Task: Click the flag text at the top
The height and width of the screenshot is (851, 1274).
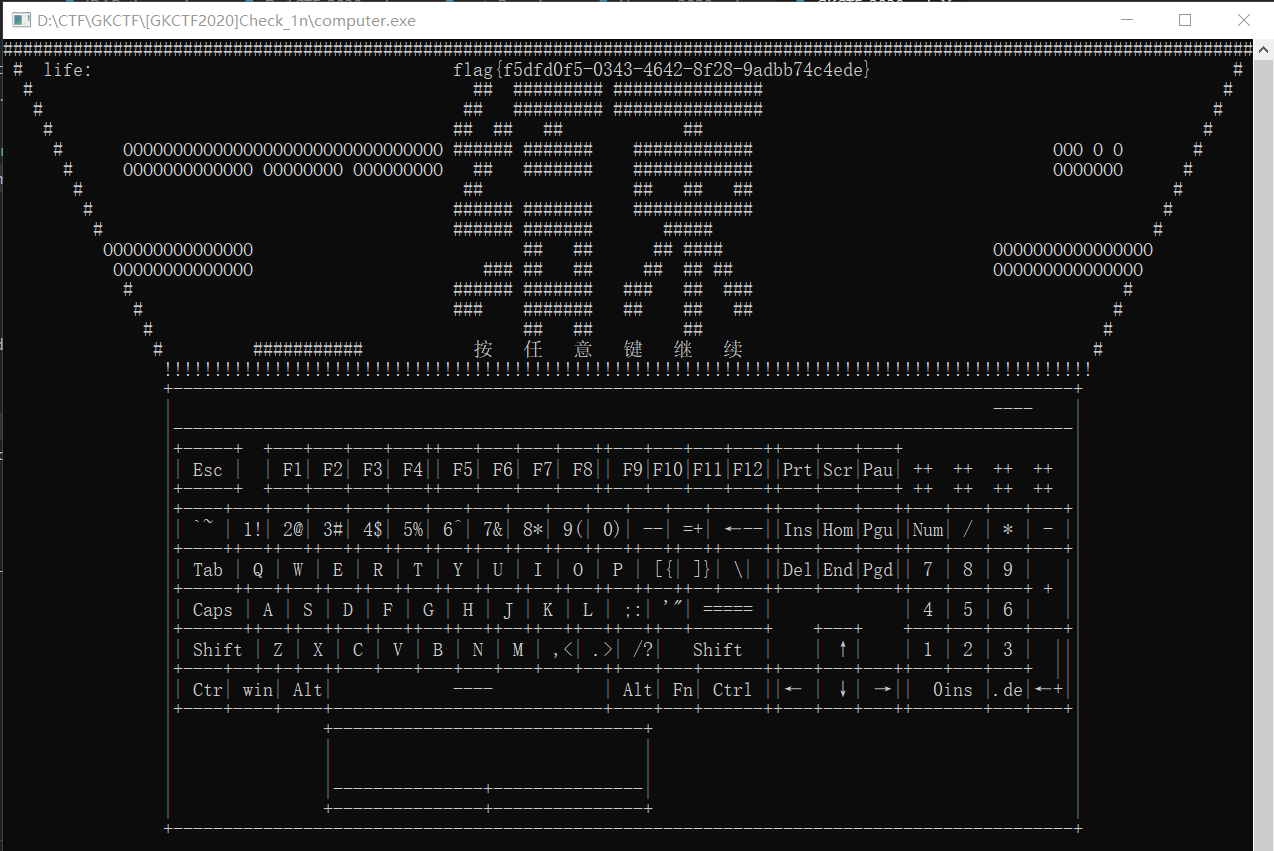Action: pos(661,70)
